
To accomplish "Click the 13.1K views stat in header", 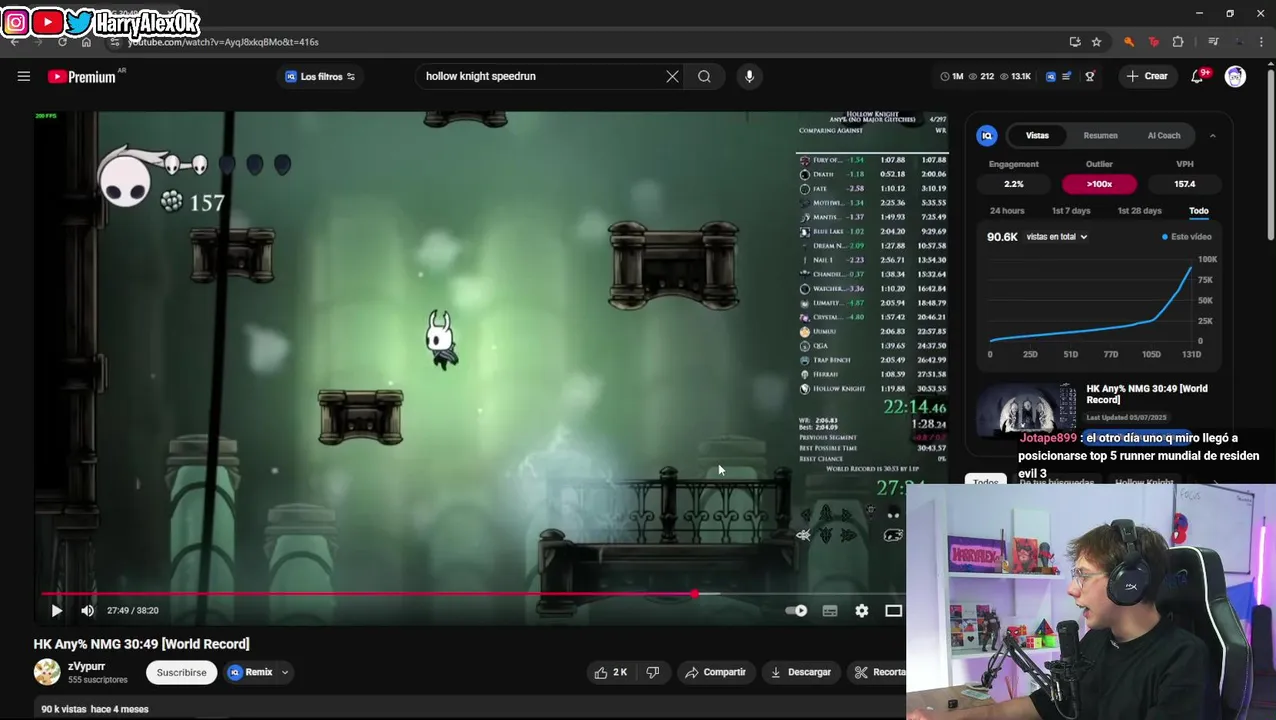I will [x=1016, y=76].
